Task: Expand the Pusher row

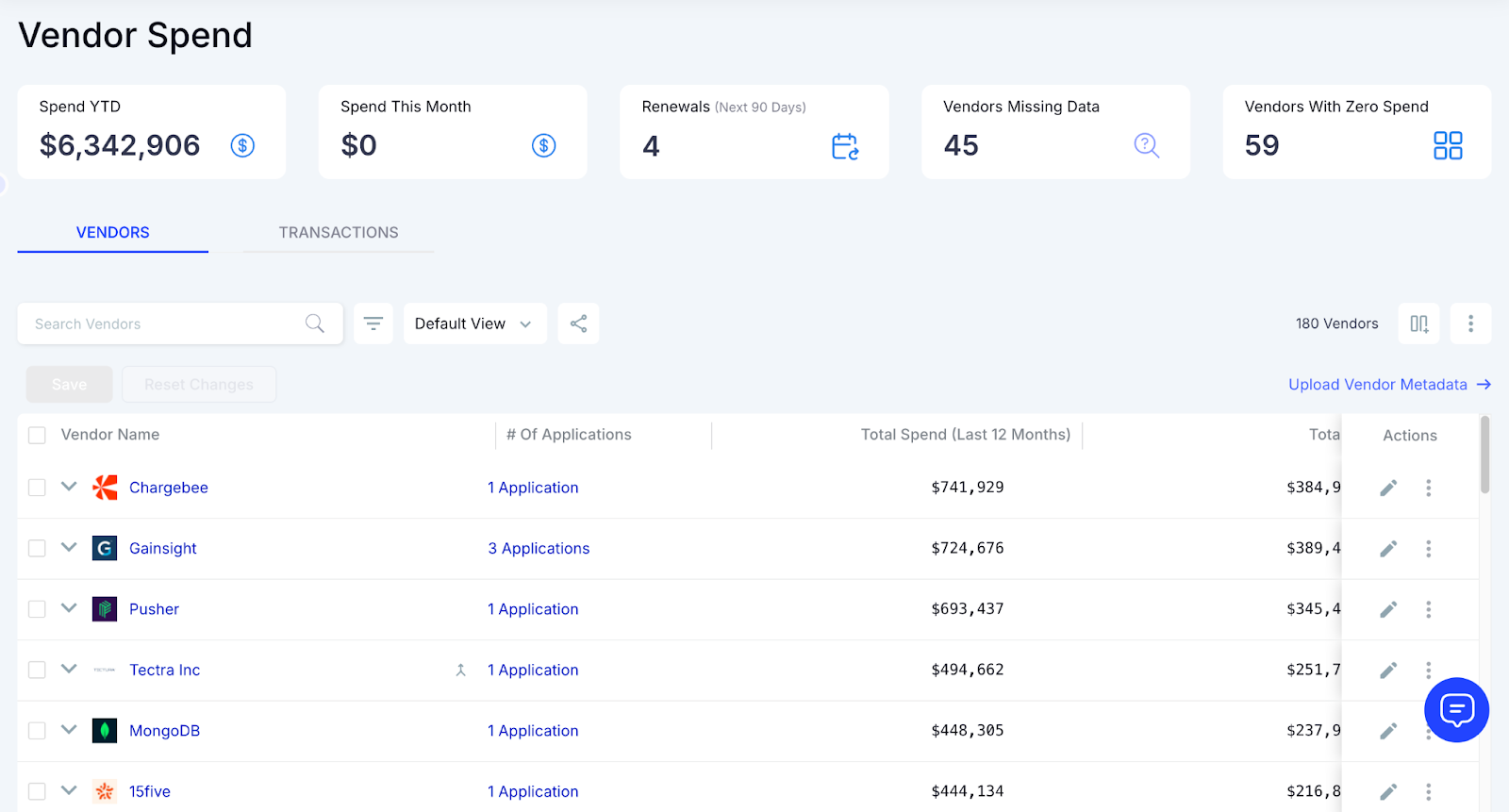Action: tap(69, 608)
